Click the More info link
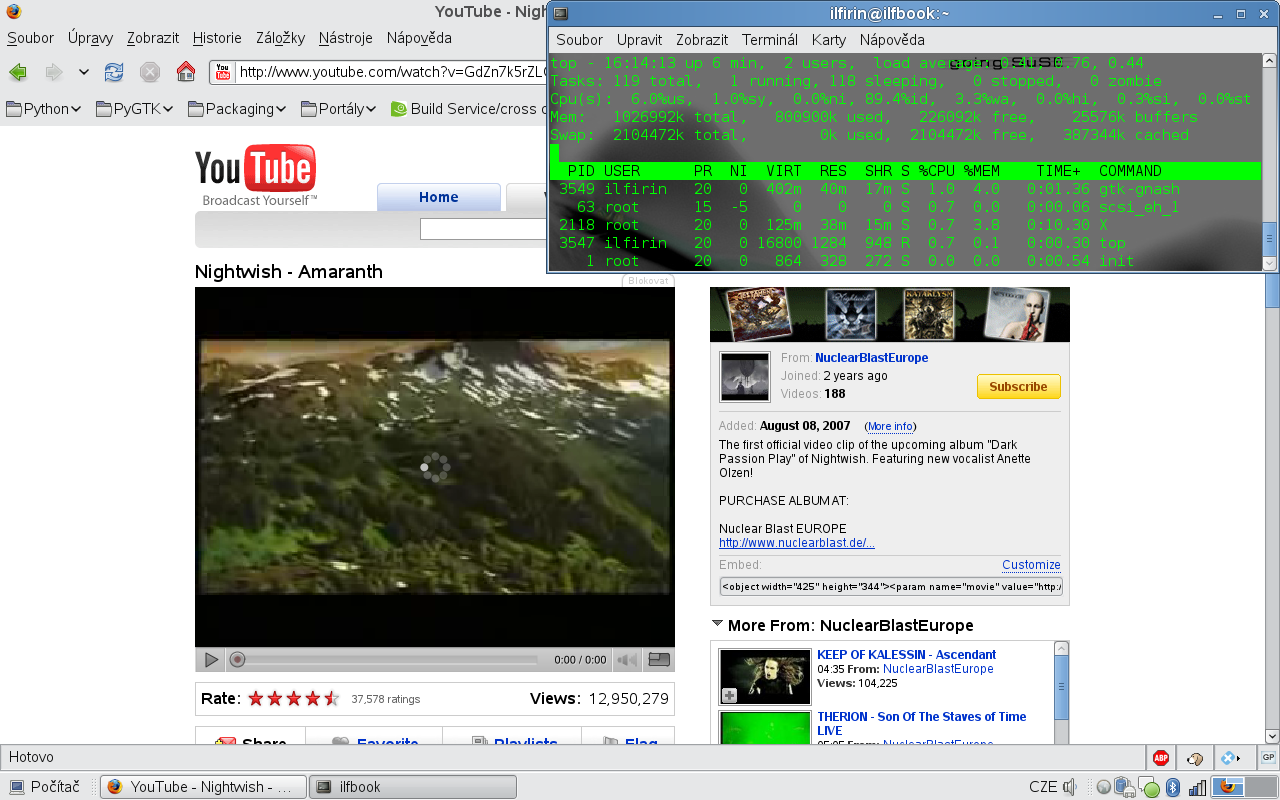Viewport: 1280px width, 800px height. [890, 426]
